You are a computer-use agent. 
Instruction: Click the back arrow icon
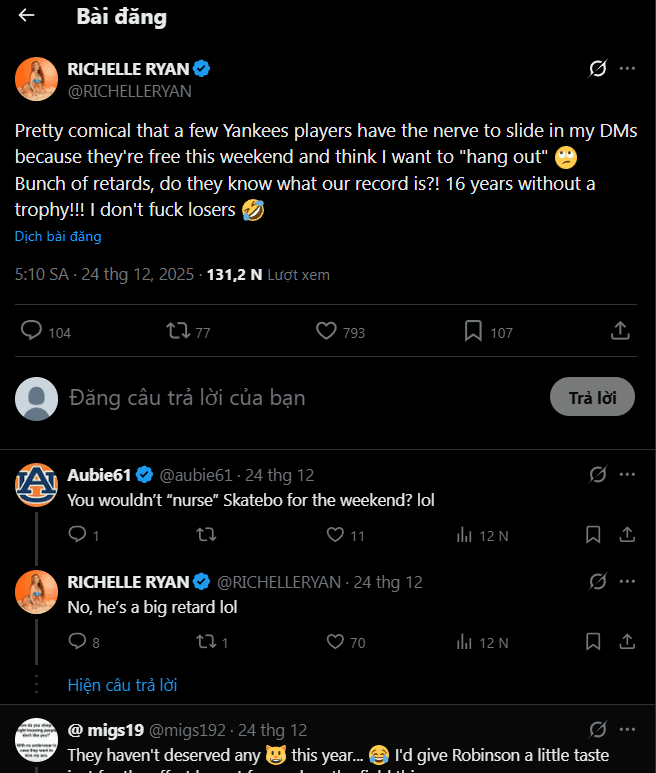(27, 16)
